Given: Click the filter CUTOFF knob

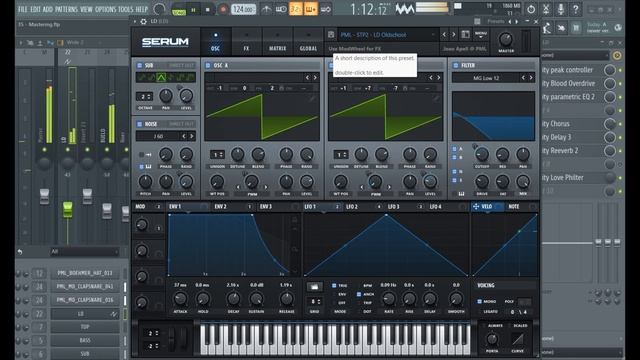Looking at the screenshot, I should 482,154.
